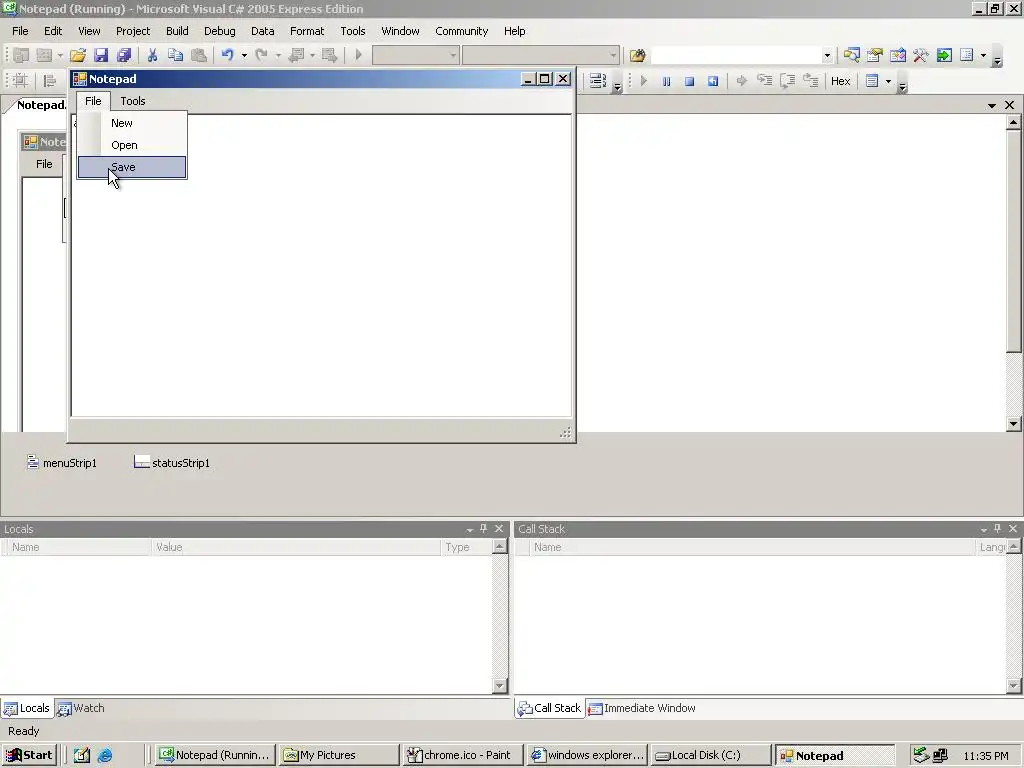Viewport: 1024px width, 768px height.
Task: Switch to Local Disk (C:) taskbar button
Action: click(x=710, y=755)
